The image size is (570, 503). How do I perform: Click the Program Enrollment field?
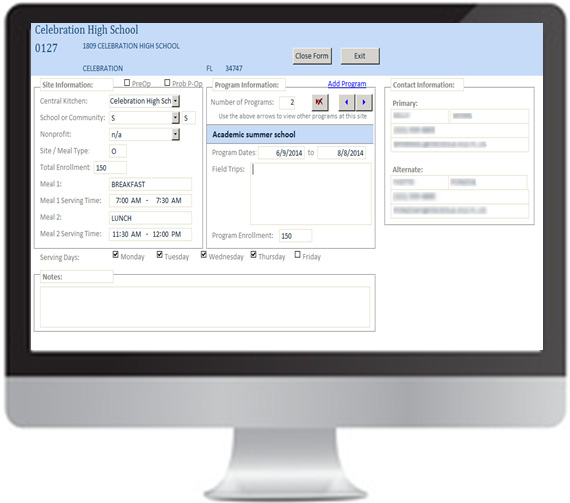295,236
